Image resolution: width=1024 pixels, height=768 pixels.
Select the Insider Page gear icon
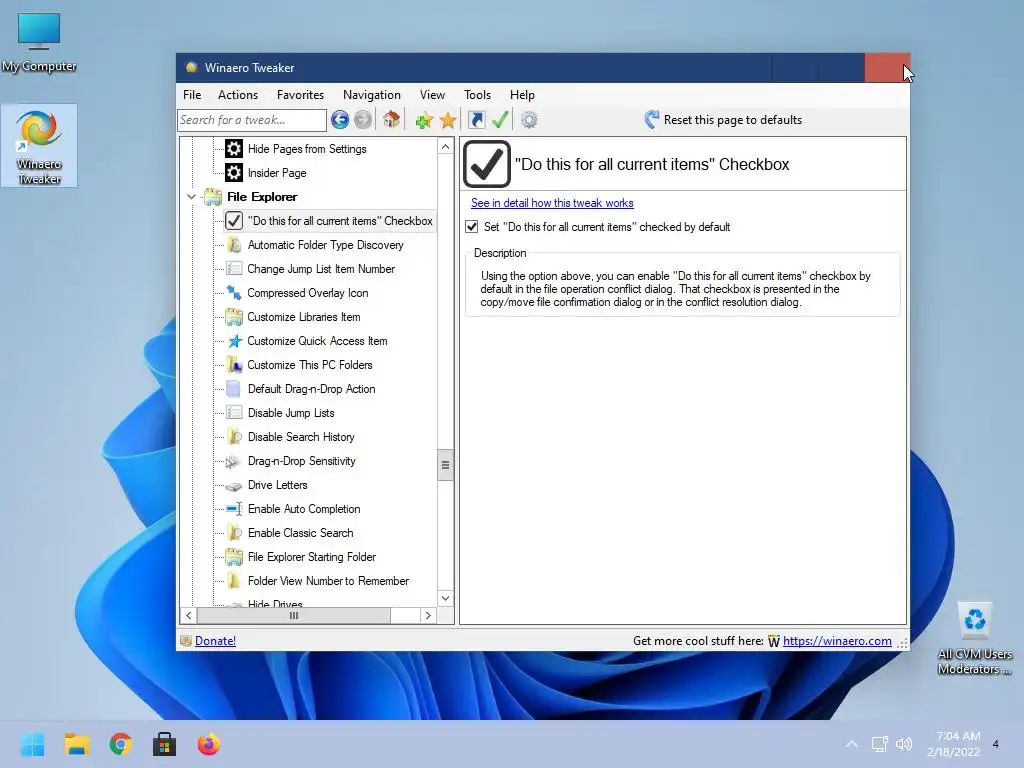(x=234, y=173)
